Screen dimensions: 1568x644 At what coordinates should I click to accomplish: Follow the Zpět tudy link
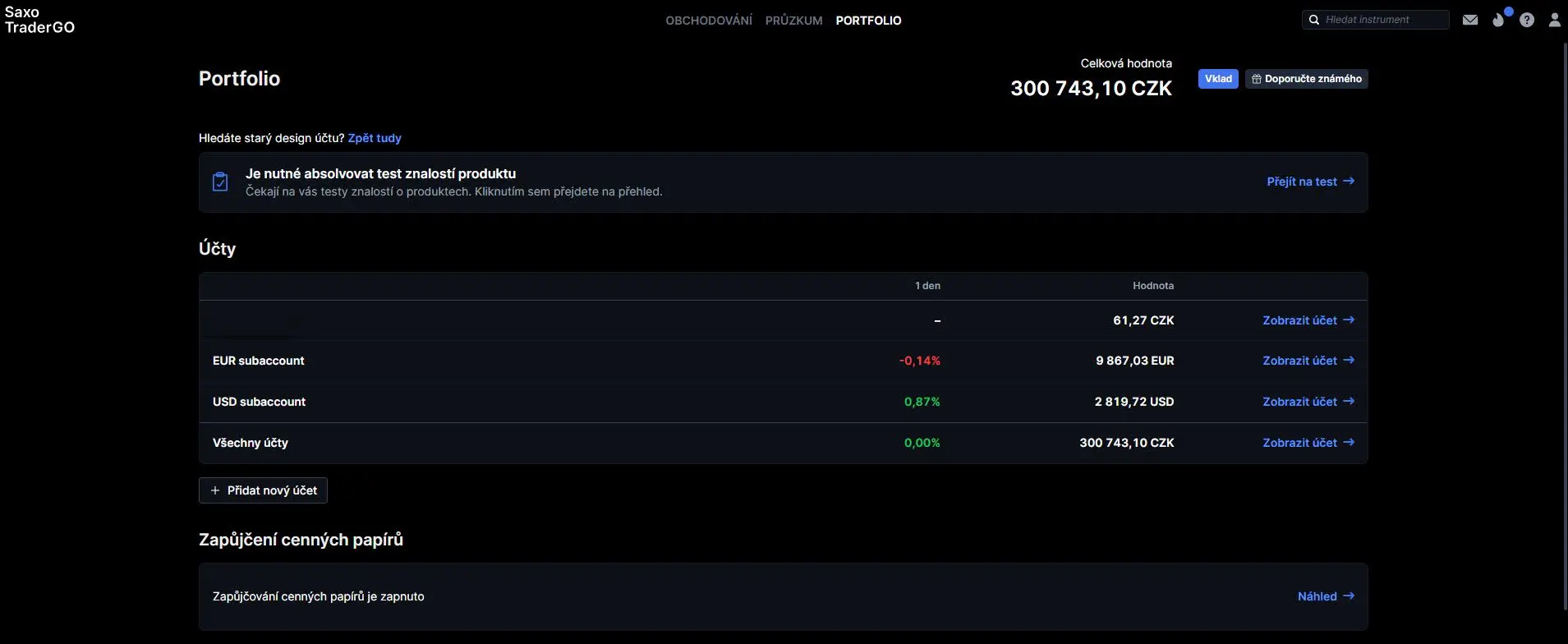tap(375, 138)
